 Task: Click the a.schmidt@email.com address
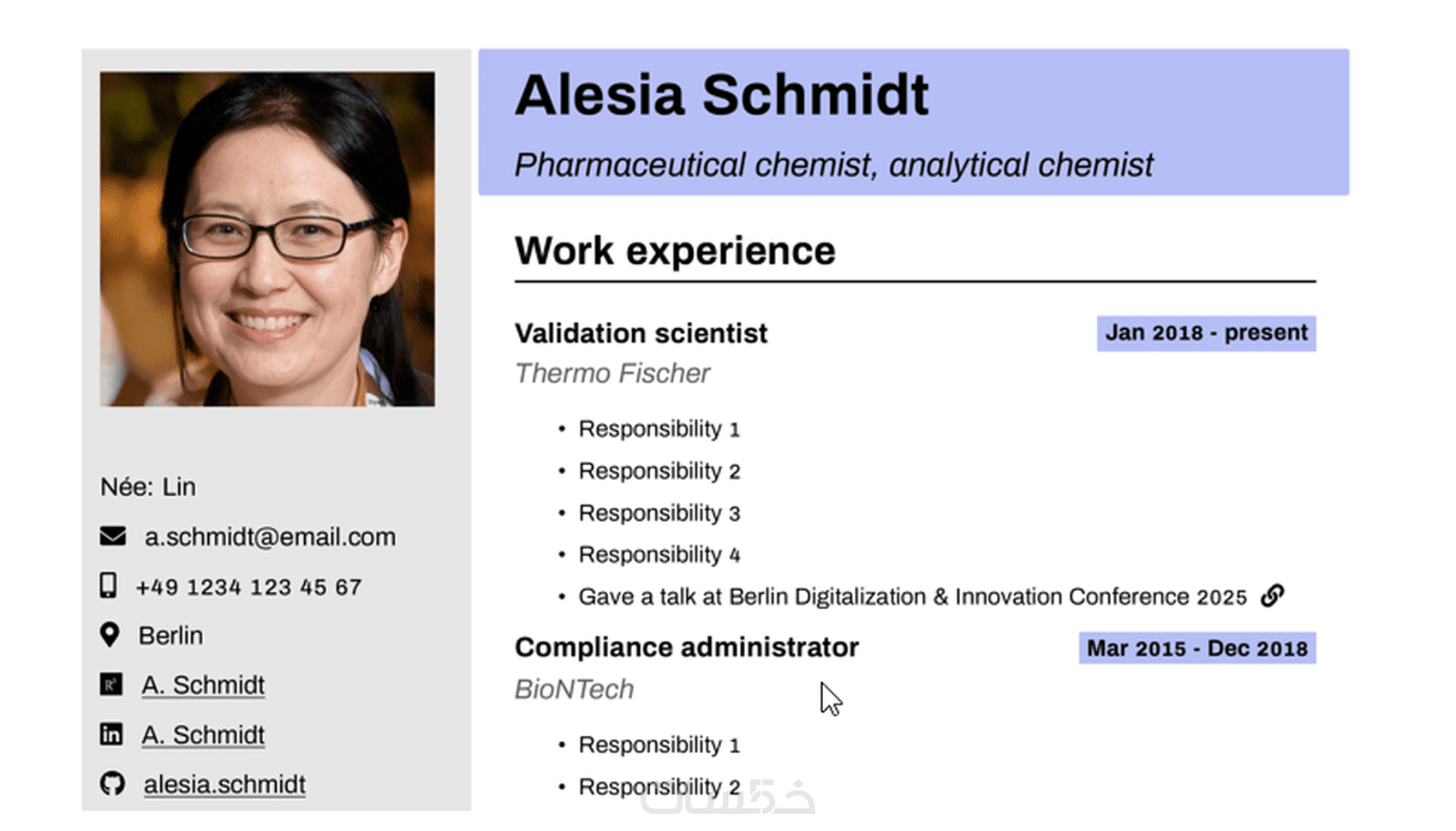[270, 537]
